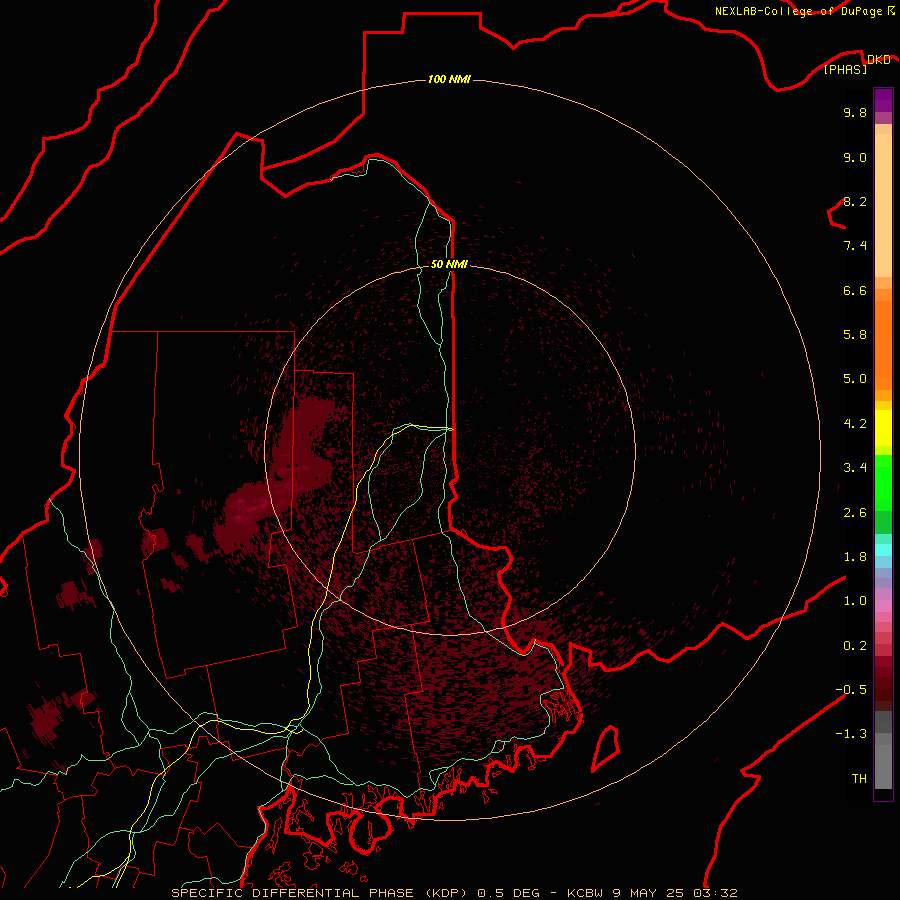Click the 4.2 color scale value
Screen dimensions: 900x900
click(855, 424)
